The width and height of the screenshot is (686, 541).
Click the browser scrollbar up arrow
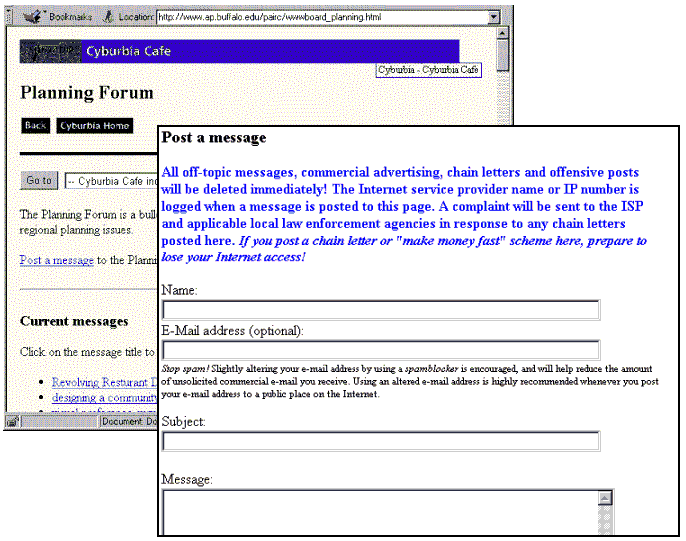coord(503,33)
